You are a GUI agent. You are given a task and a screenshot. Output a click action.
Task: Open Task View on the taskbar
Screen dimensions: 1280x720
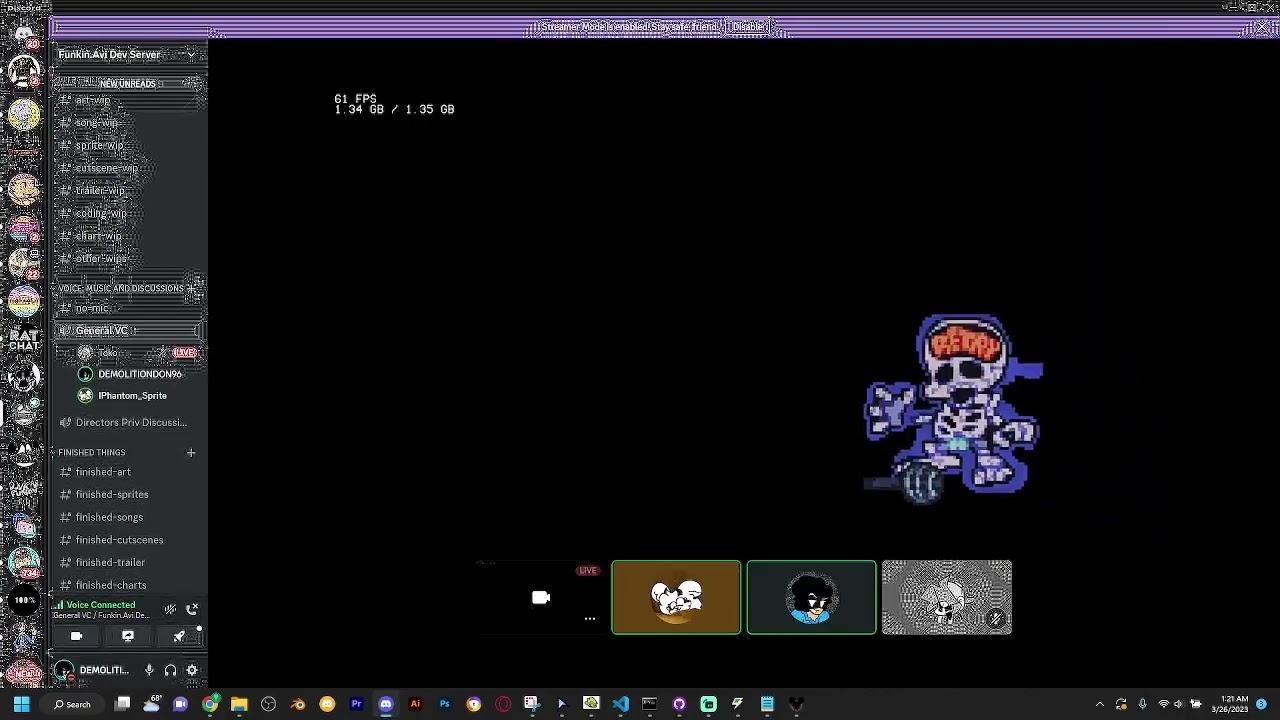[x=122, y=705]
